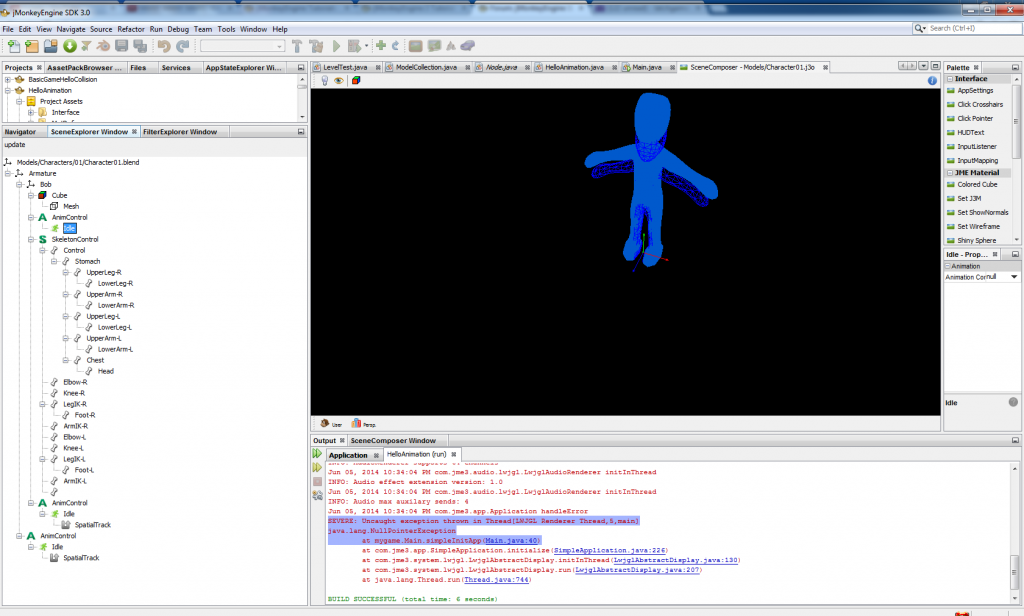Collapse the Armature node expander
The height and width of the screenshot is (616, 1024).
pos(8,174)
